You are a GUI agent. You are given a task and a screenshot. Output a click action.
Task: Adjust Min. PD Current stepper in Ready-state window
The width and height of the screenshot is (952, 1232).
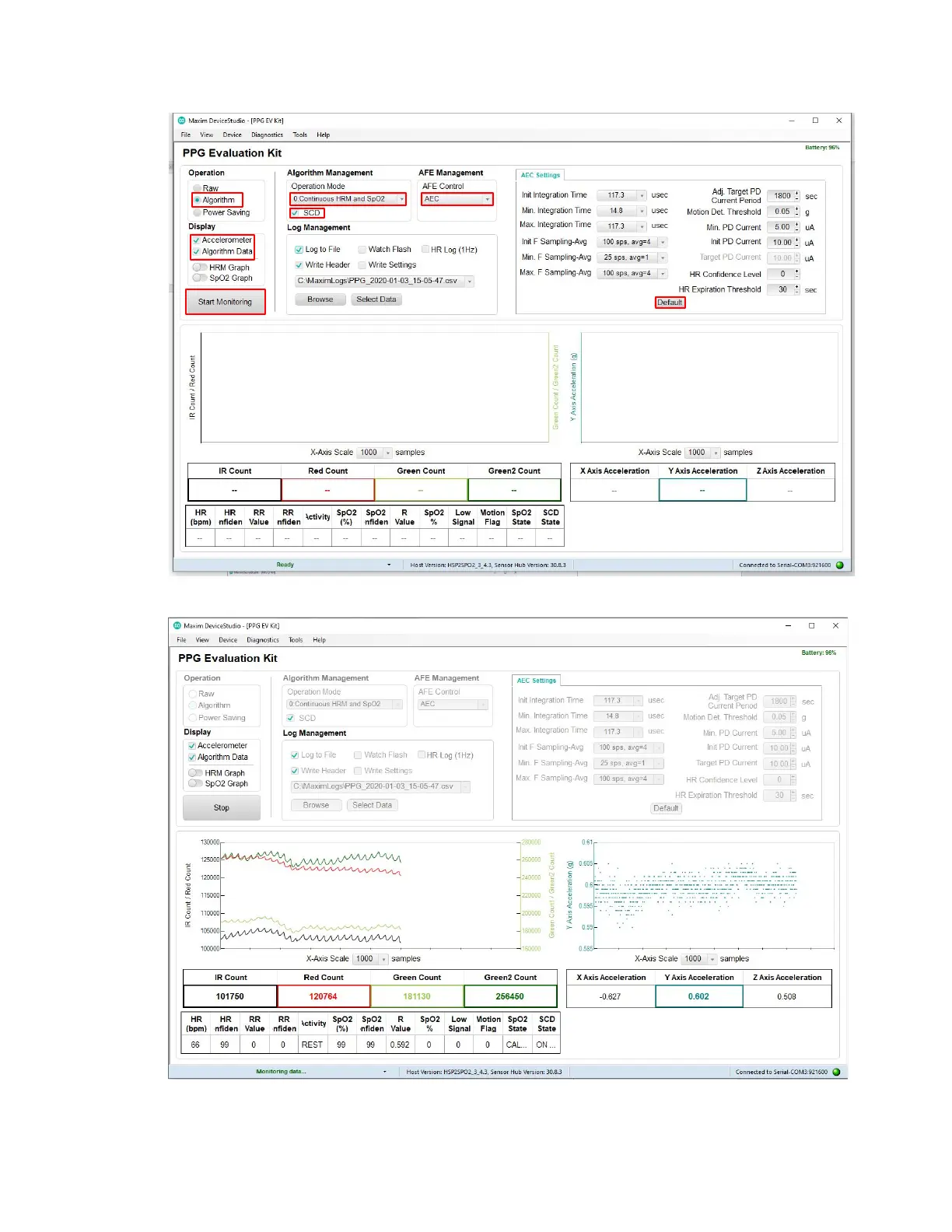[796, 227]
